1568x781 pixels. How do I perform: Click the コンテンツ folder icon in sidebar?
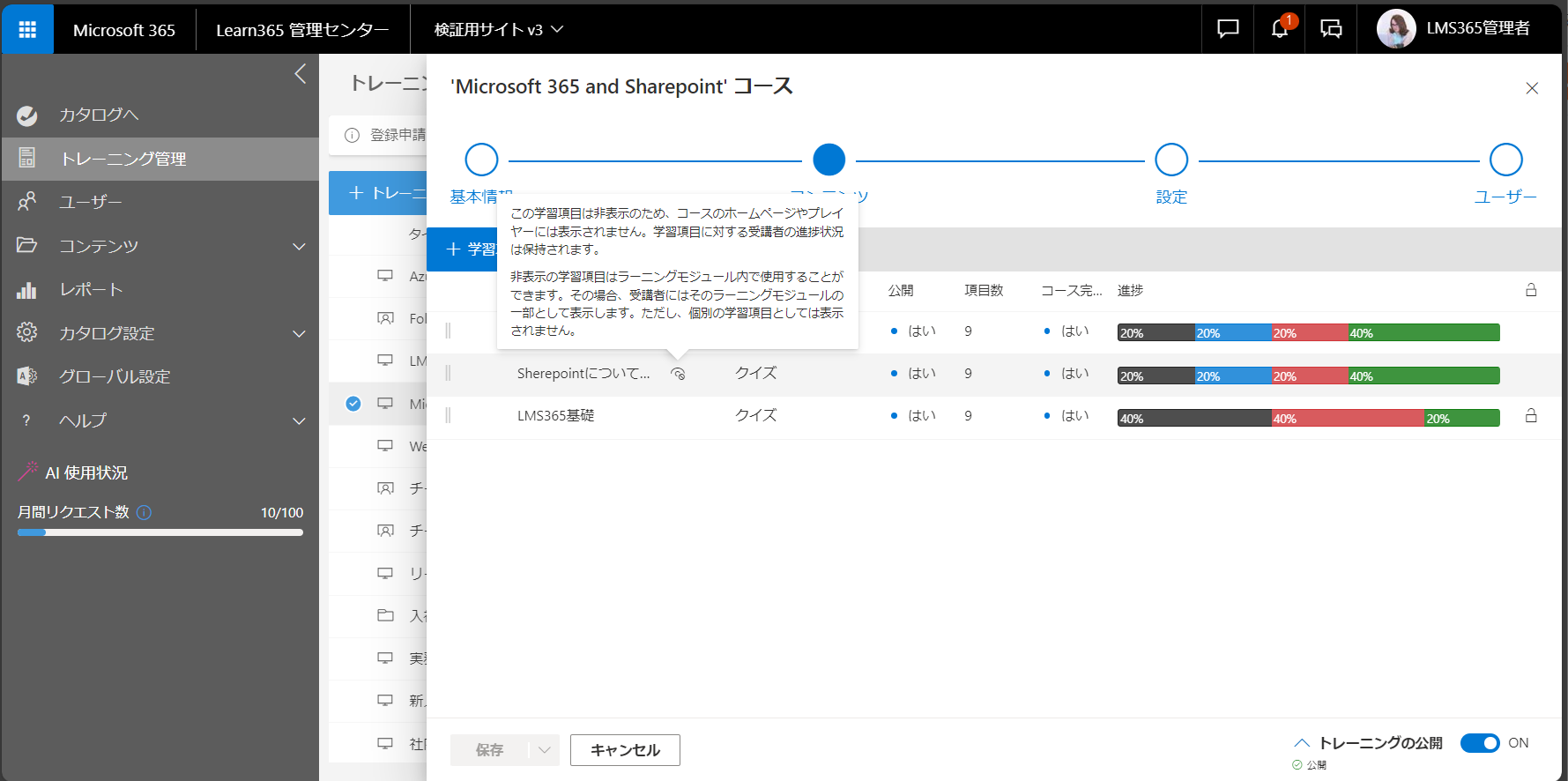coord(27,245)
